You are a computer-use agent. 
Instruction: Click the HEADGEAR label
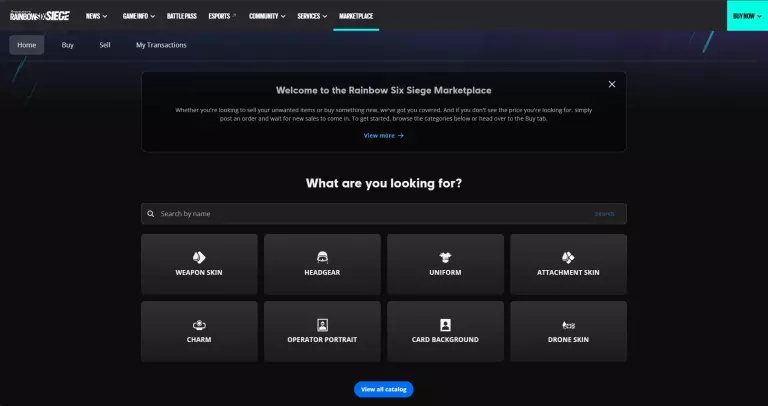tap(322, 272)
